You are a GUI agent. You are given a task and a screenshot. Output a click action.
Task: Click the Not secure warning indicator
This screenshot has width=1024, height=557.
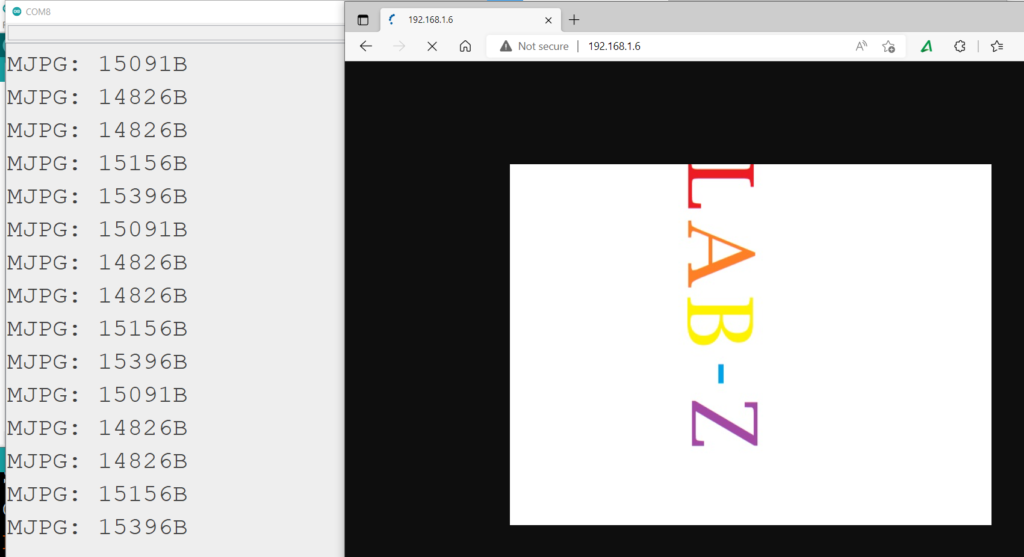tap(534, 46)
